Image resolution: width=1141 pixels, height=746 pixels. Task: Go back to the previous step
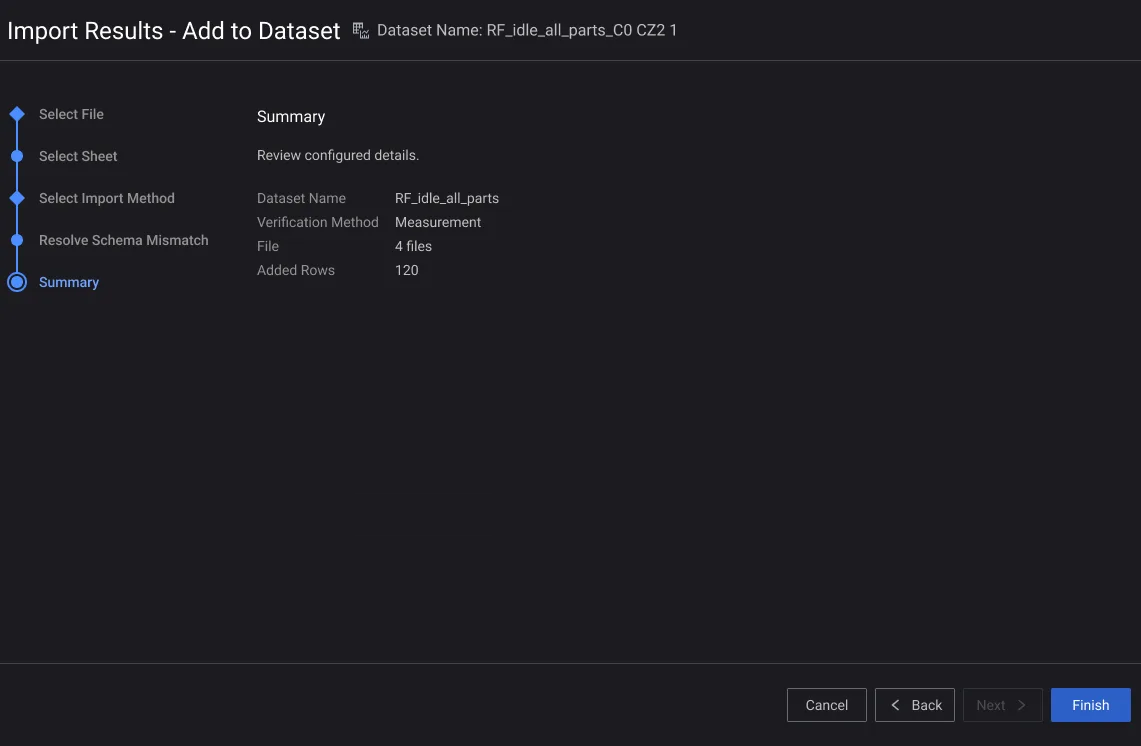coord(915,705)
